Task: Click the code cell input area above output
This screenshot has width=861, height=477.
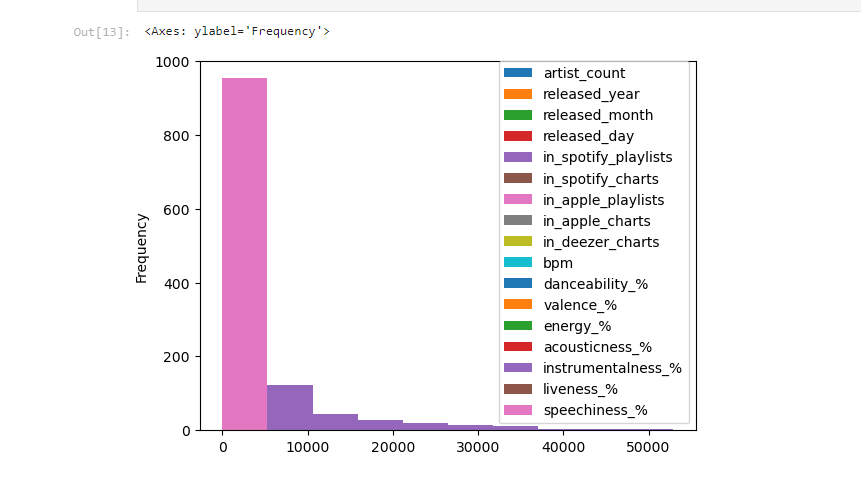Action: pos(498,5)
